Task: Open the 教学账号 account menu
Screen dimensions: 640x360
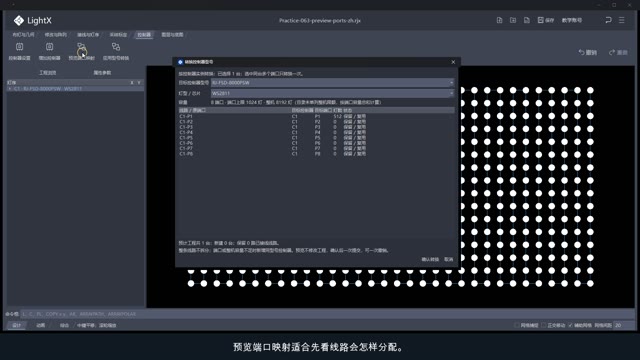Action: click(572, 20)
